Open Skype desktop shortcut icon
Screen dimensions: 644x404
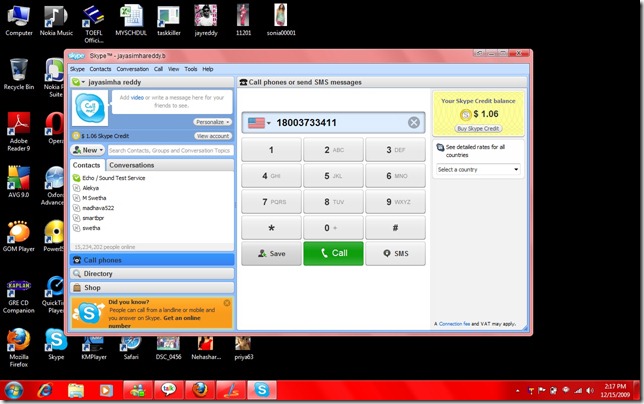click(x=56, y=344)
